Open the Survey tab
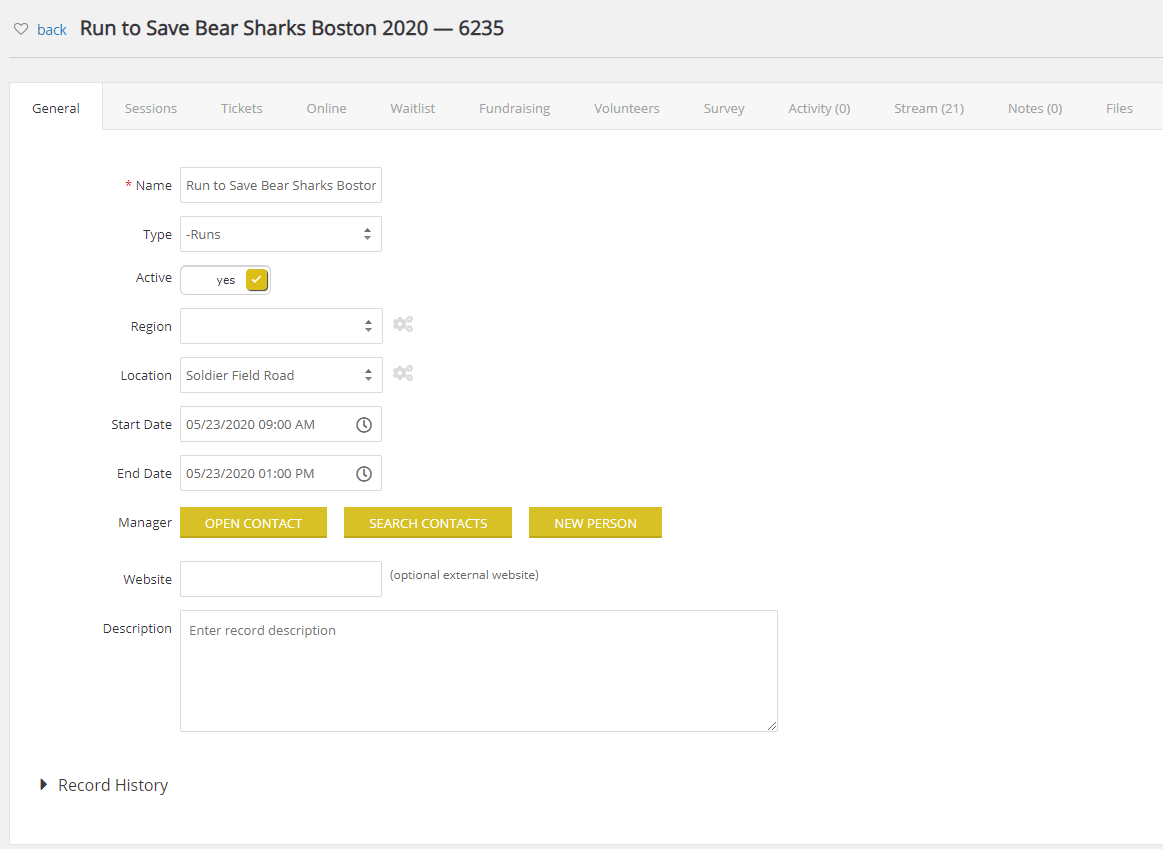Viewport: 1163px width, 849px height. 724,108
